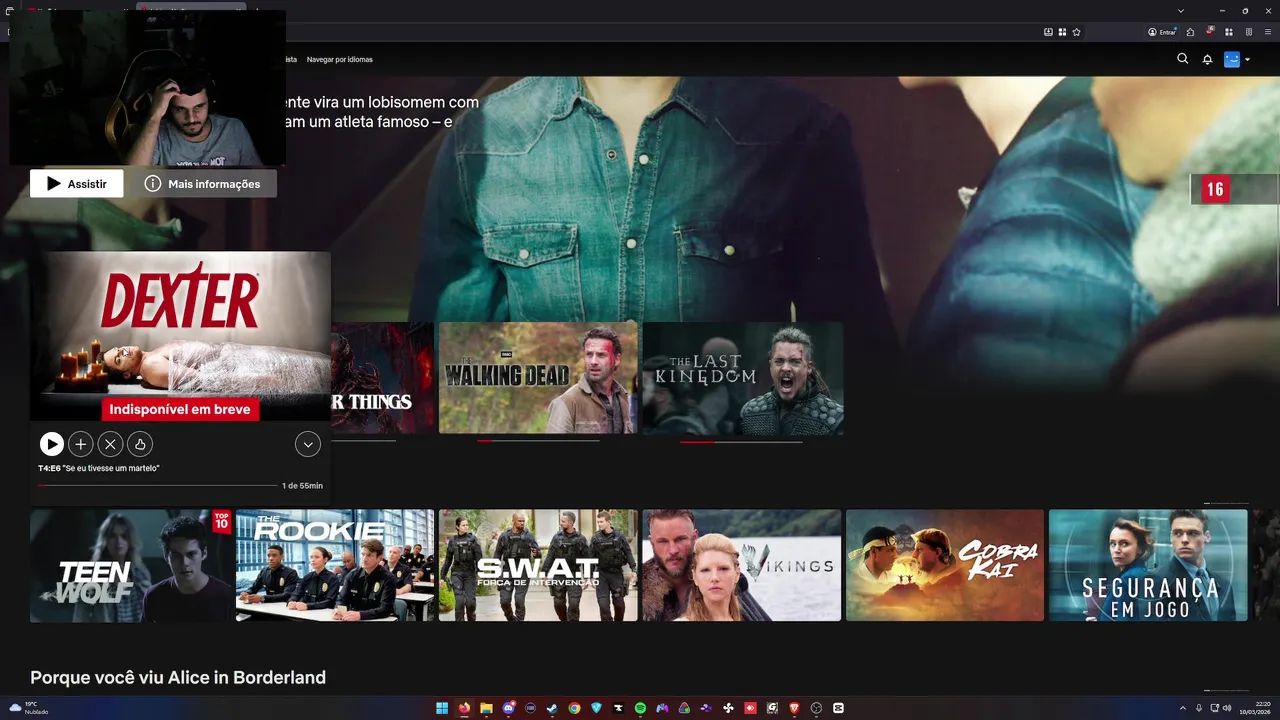
Task: Open the weather widget showing 19°C
Action: (29, 708)
